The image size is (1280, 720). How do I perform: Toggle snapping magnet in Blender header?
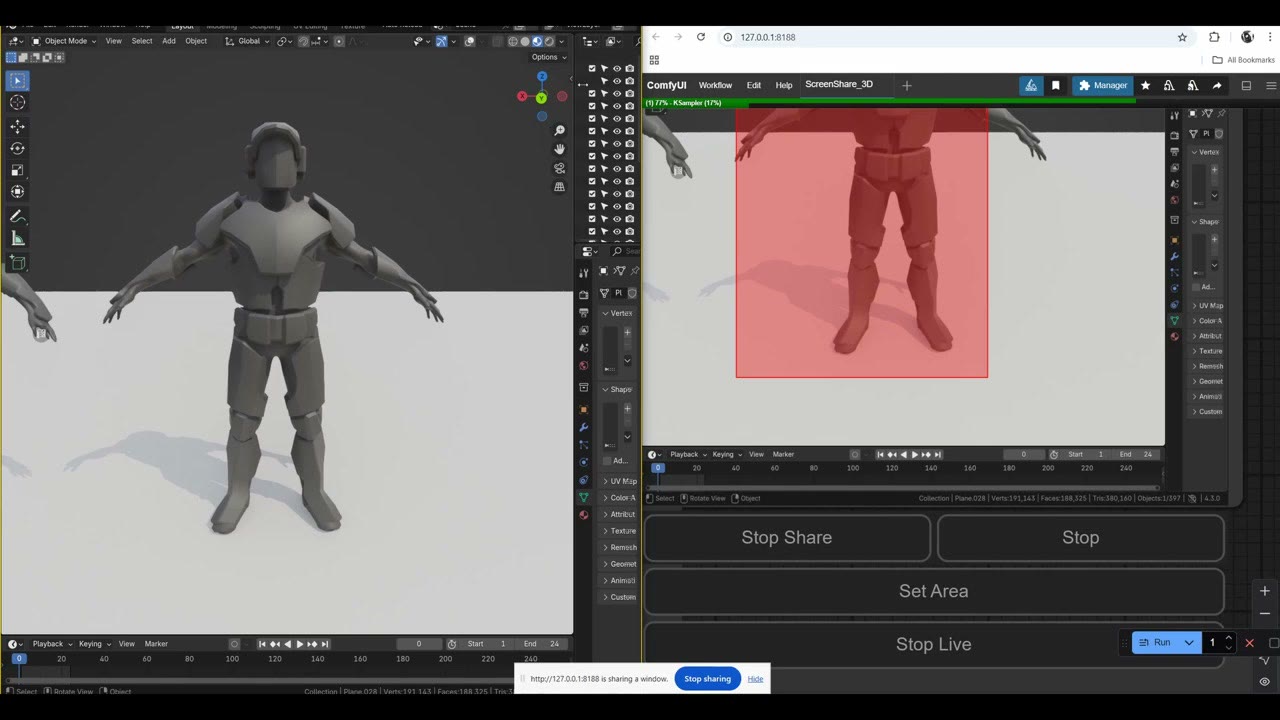(303, 41)
